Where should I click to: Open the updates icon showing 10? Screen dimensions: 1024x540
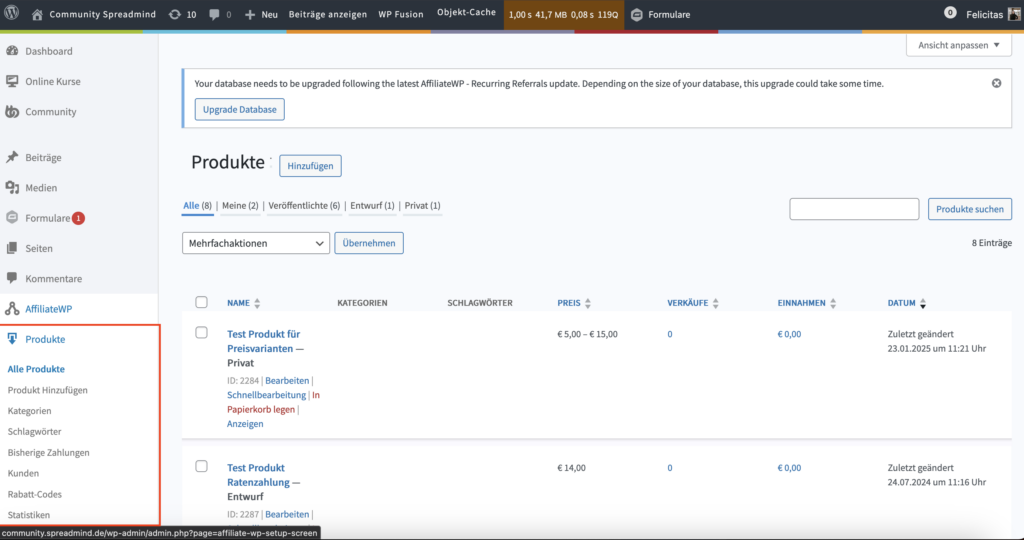coord(175,15)
